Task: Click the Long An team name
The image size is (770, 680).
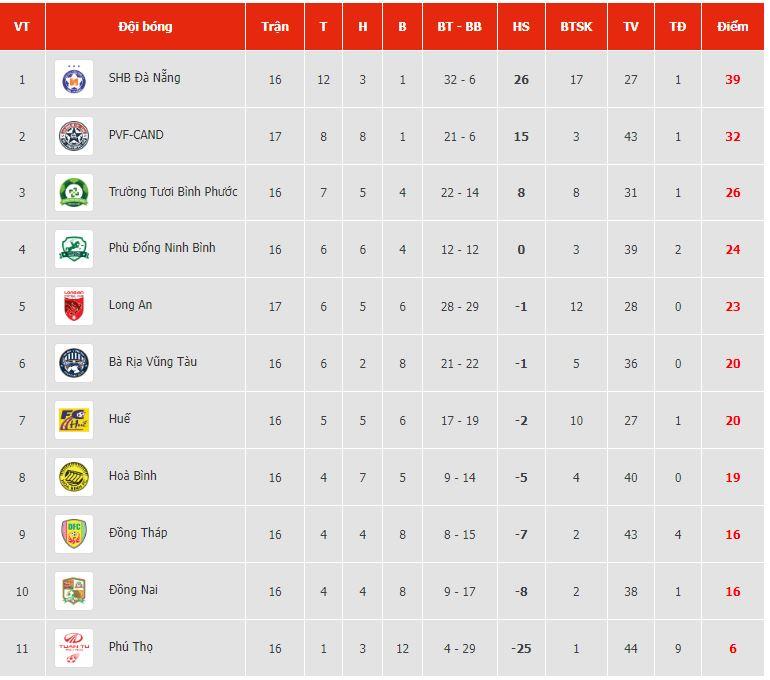Action: point(131,305)
